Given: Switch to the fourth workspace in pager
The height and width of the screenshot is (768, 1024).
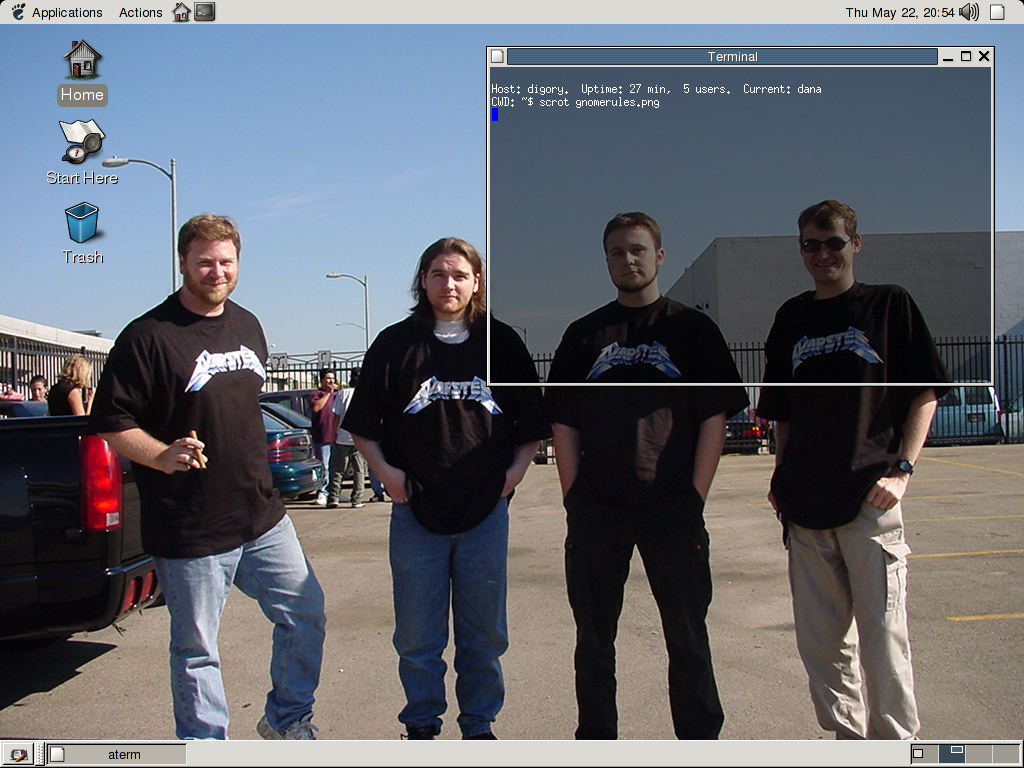Looking at the screenshot, I should point(1006,754).
